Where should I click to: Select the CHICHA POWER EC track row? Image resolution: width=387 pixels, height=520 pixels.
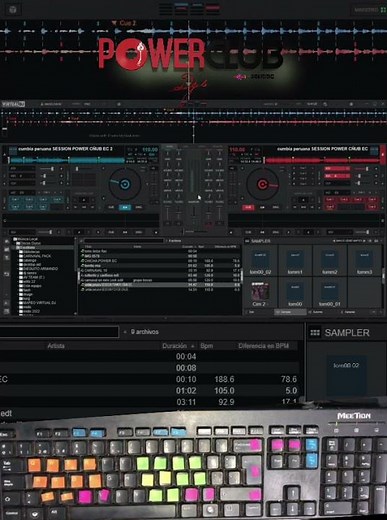click(x=160, y=261)
